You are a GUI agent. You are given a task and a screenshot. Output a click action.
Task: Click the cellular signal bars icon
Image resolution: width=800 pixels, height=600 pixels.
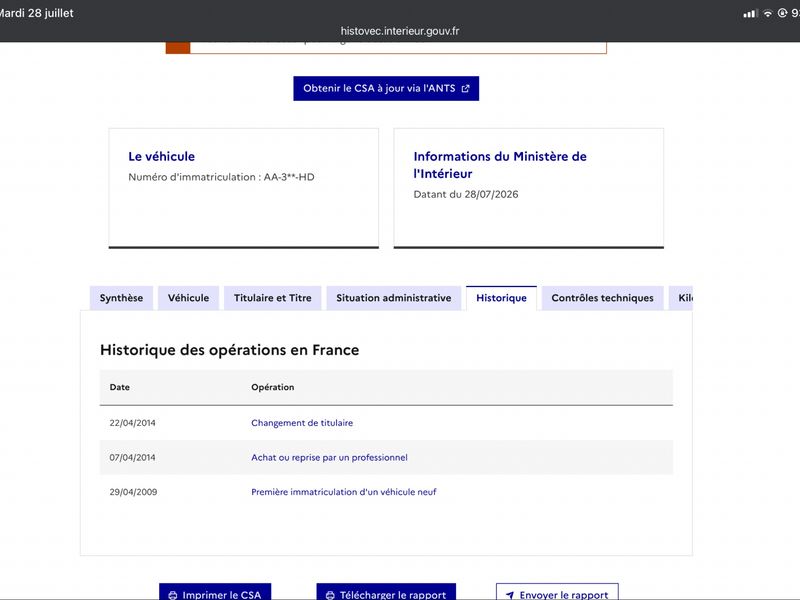(751, 14)
